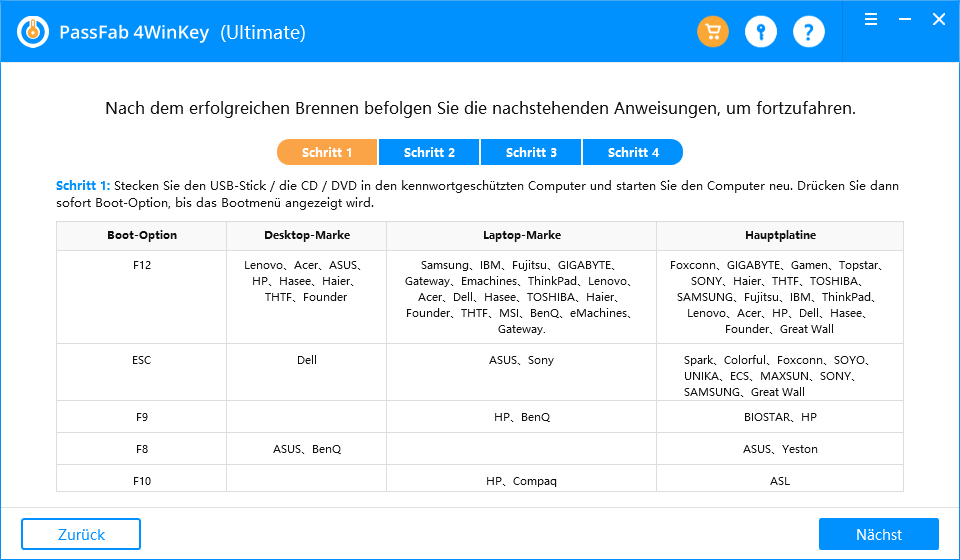The image size is (960, 560).
Task: Click the 'Nach dem erfolgreichen Brennen' heading
Action: (480, 108)
